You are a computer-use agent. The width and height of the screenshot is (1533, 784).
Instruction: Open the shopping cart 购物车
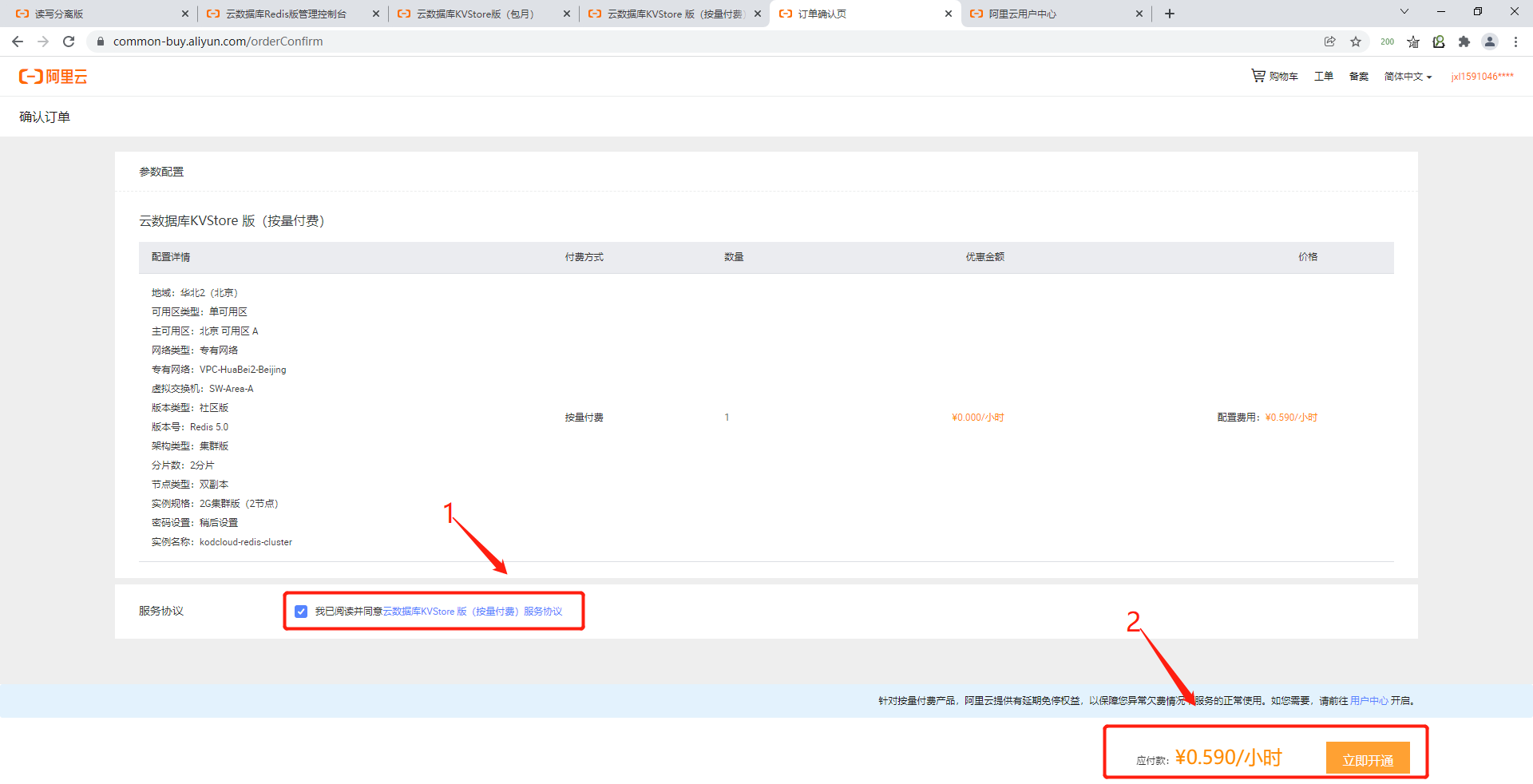pos(1274,76)
